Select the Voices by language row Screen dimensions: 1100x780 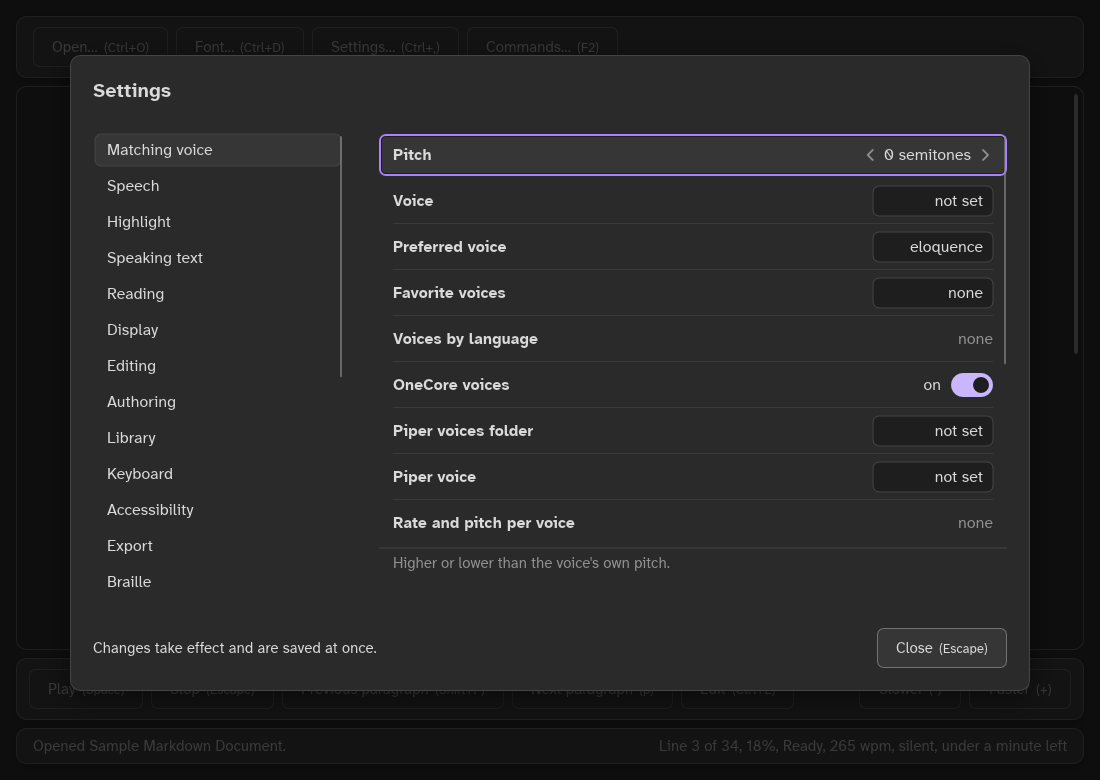692,339
